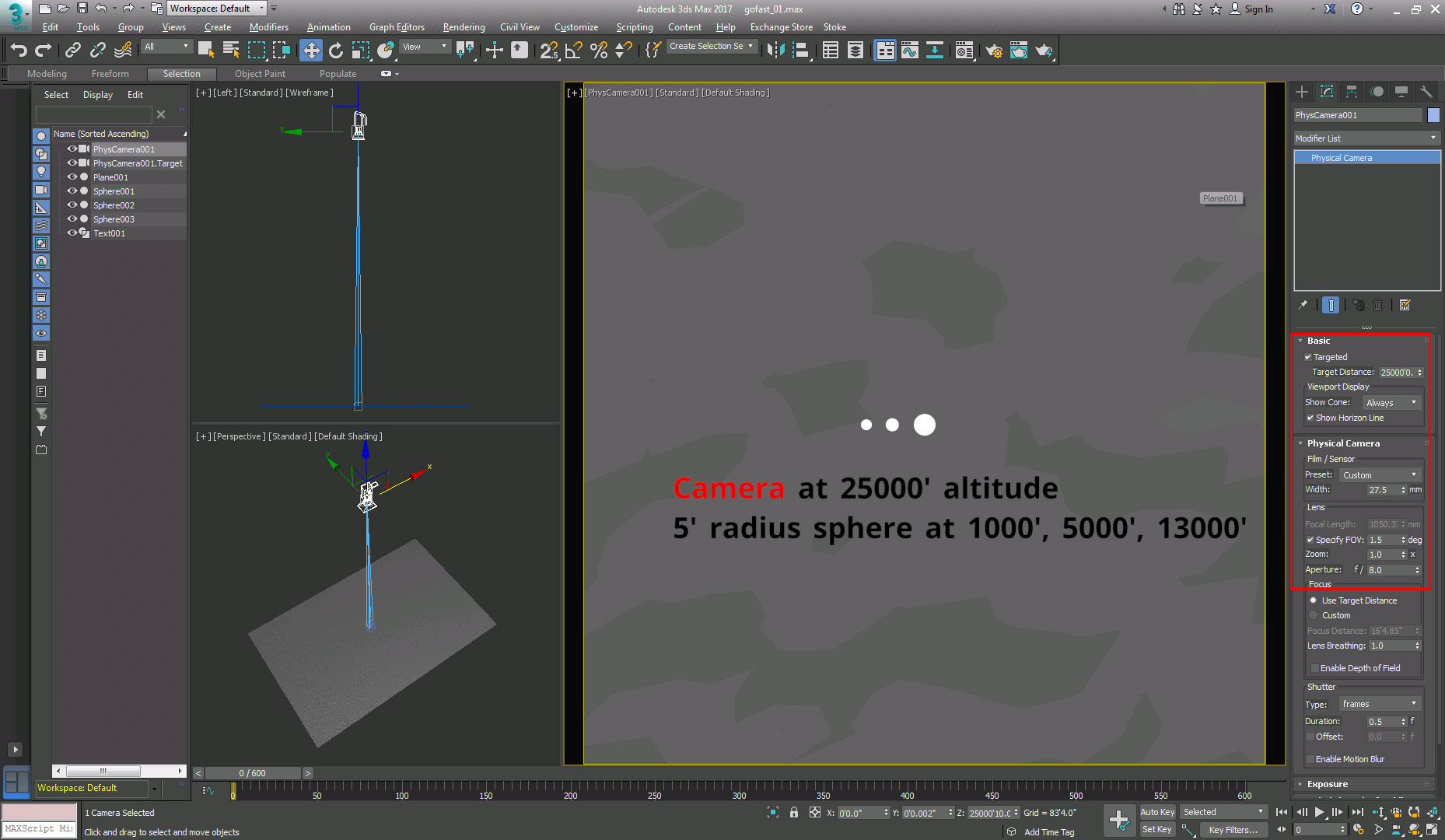Screen dimensions: 1445x840
Task: Open the Render Setup teapot icon
Action: (994, 51)
